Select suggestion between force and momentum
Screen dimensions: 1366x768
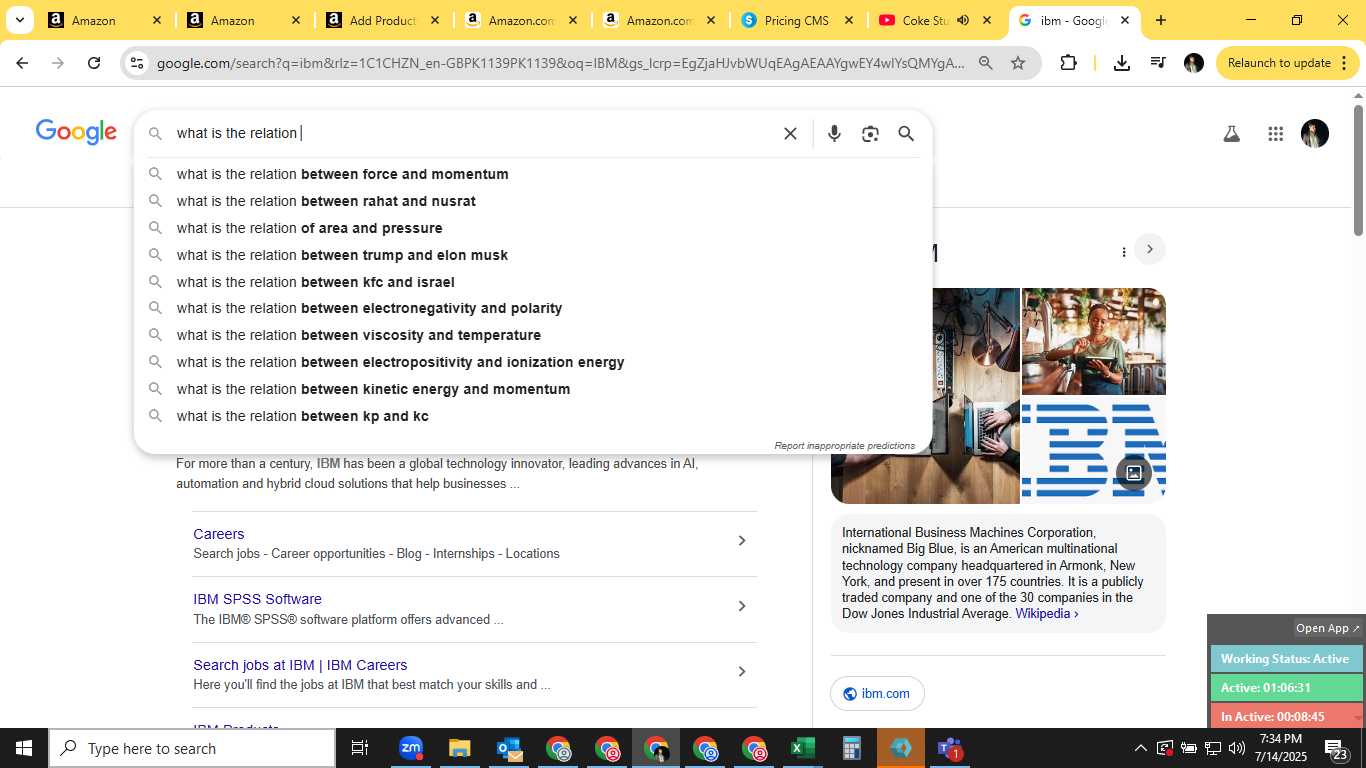pyautogui.click(x=533, y=174)
